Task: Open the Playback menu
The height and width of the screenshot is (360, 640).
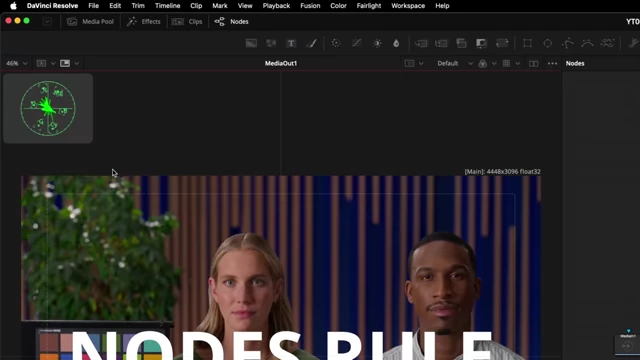Action: [x=276, y=6]
